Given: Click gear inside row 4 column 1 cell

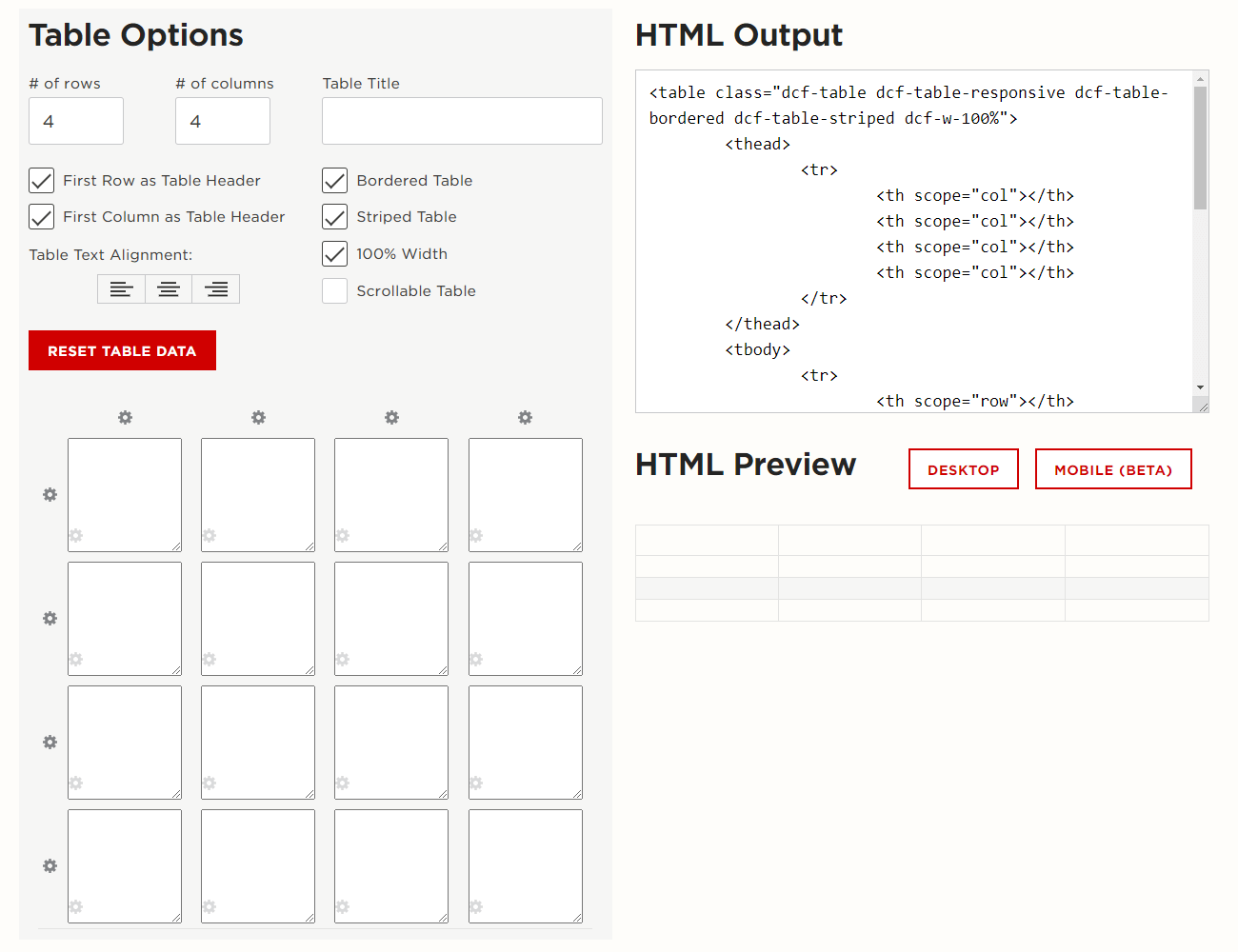Looking at the screenshot, I should tap(76, 907).
